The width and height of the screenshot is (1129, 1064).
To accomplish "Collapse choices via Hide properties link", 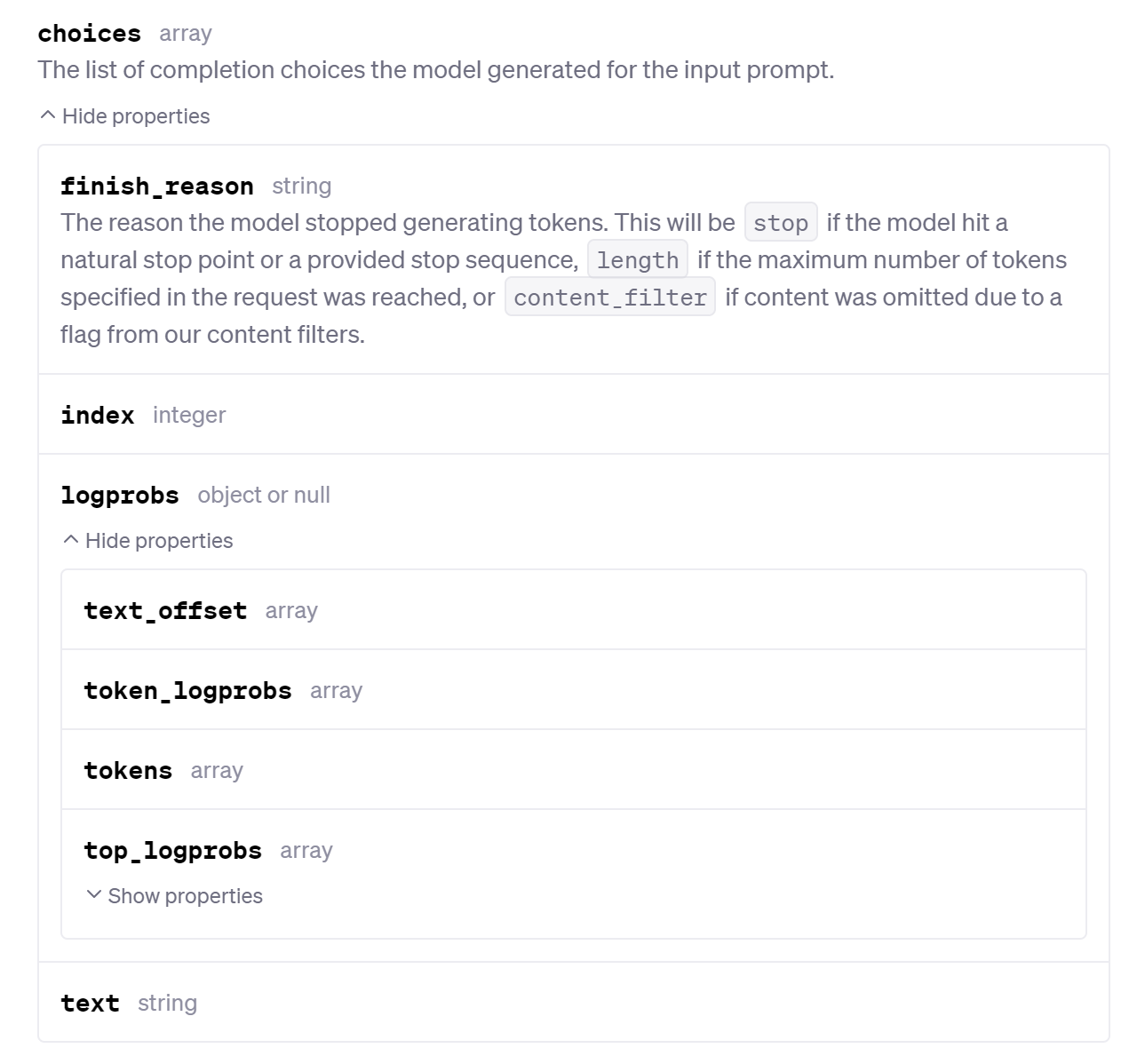I will 125,116.
